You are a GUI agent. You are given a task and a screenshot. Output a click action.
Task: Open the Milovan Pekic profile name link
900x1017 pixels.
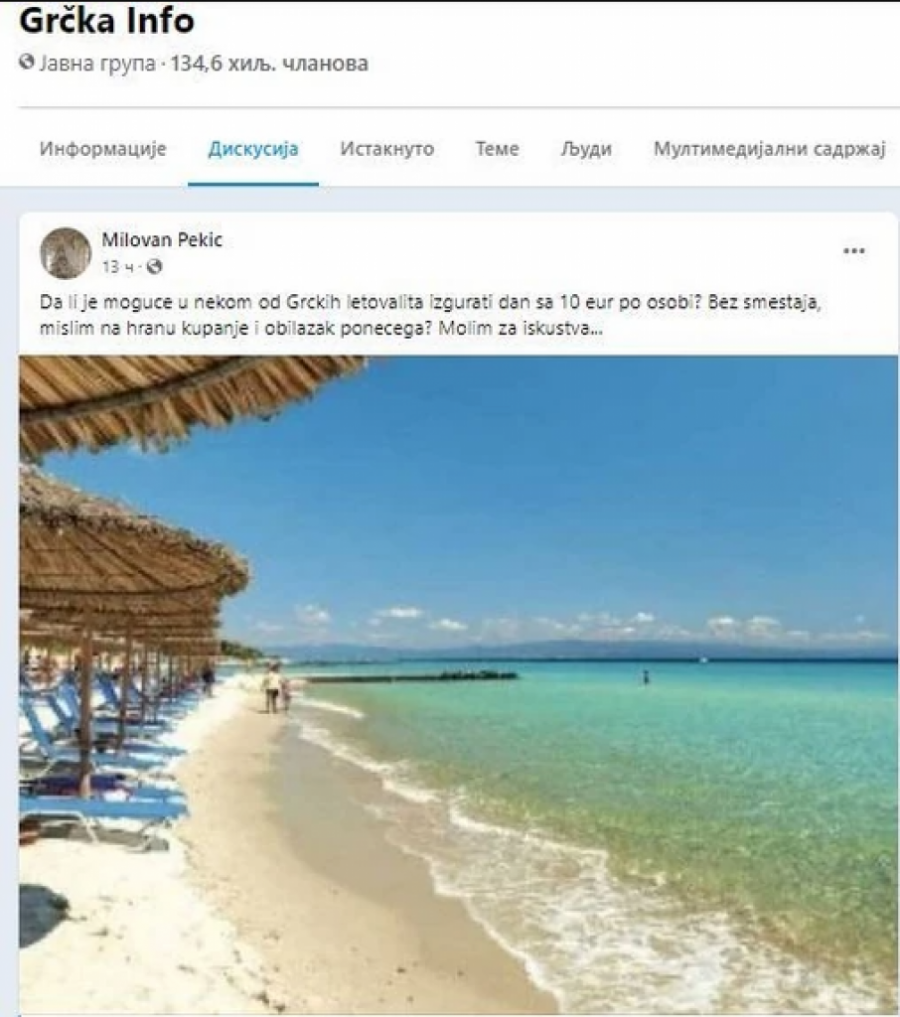coord(162,240)
